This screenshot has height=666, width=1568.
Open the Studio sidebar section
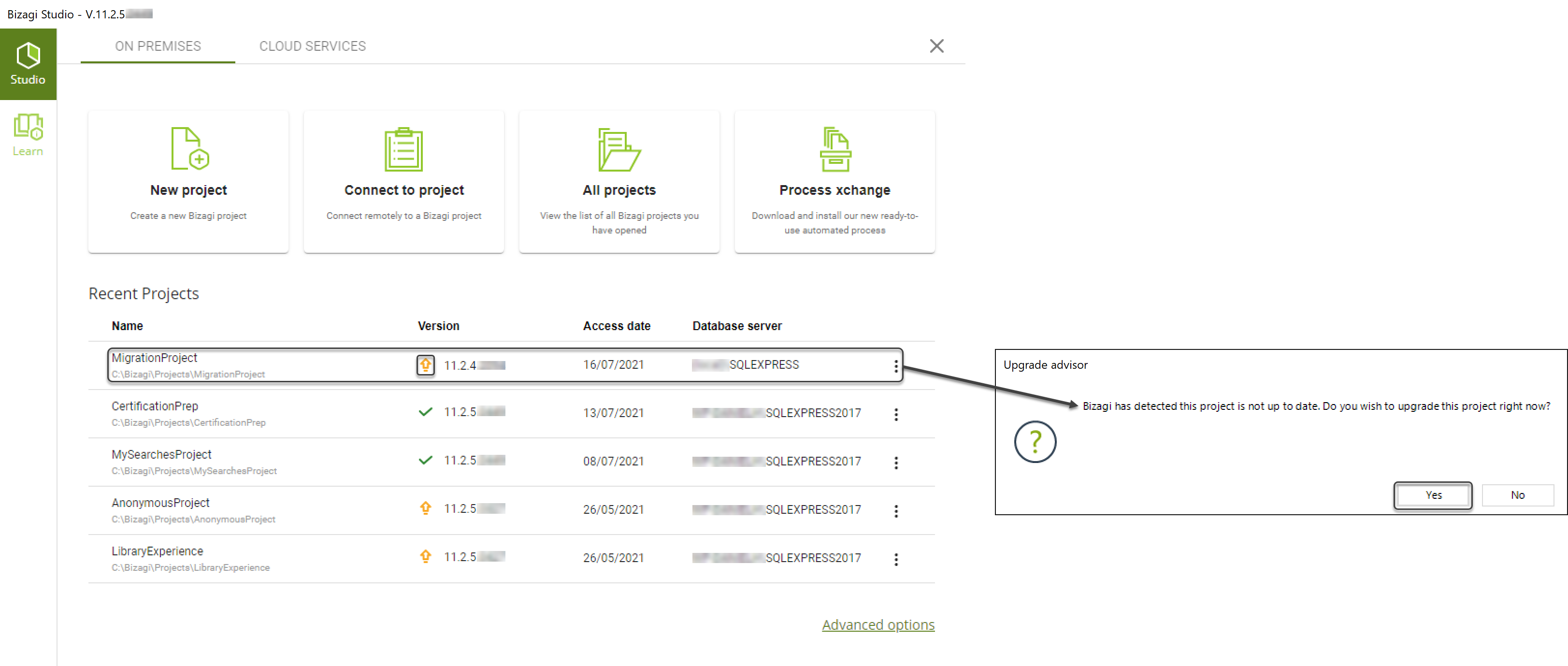coord(28,64)
